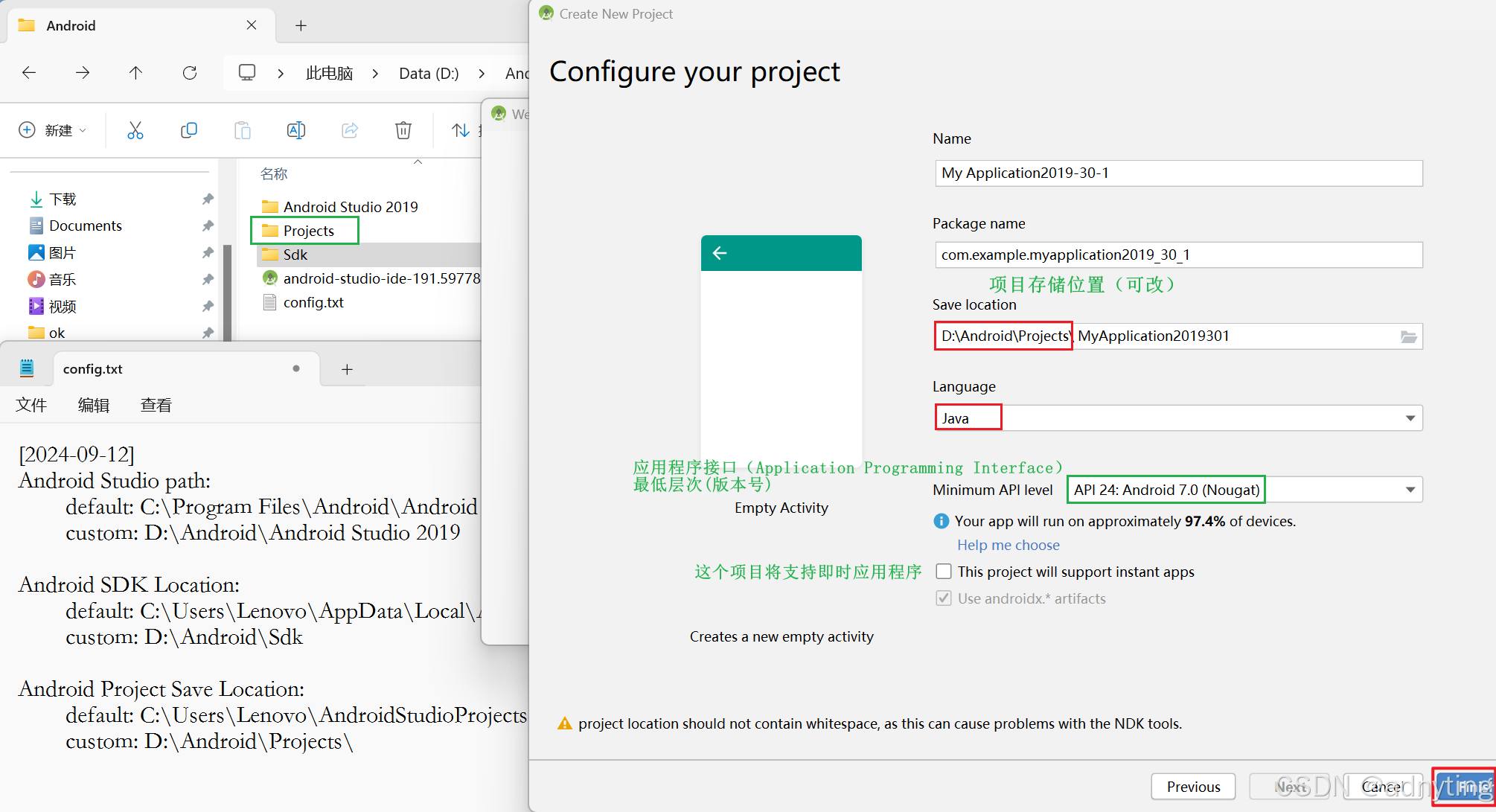
Task: Expand the 新建 (New) dropdown in Explorer
Action: (x=53, y=130)
